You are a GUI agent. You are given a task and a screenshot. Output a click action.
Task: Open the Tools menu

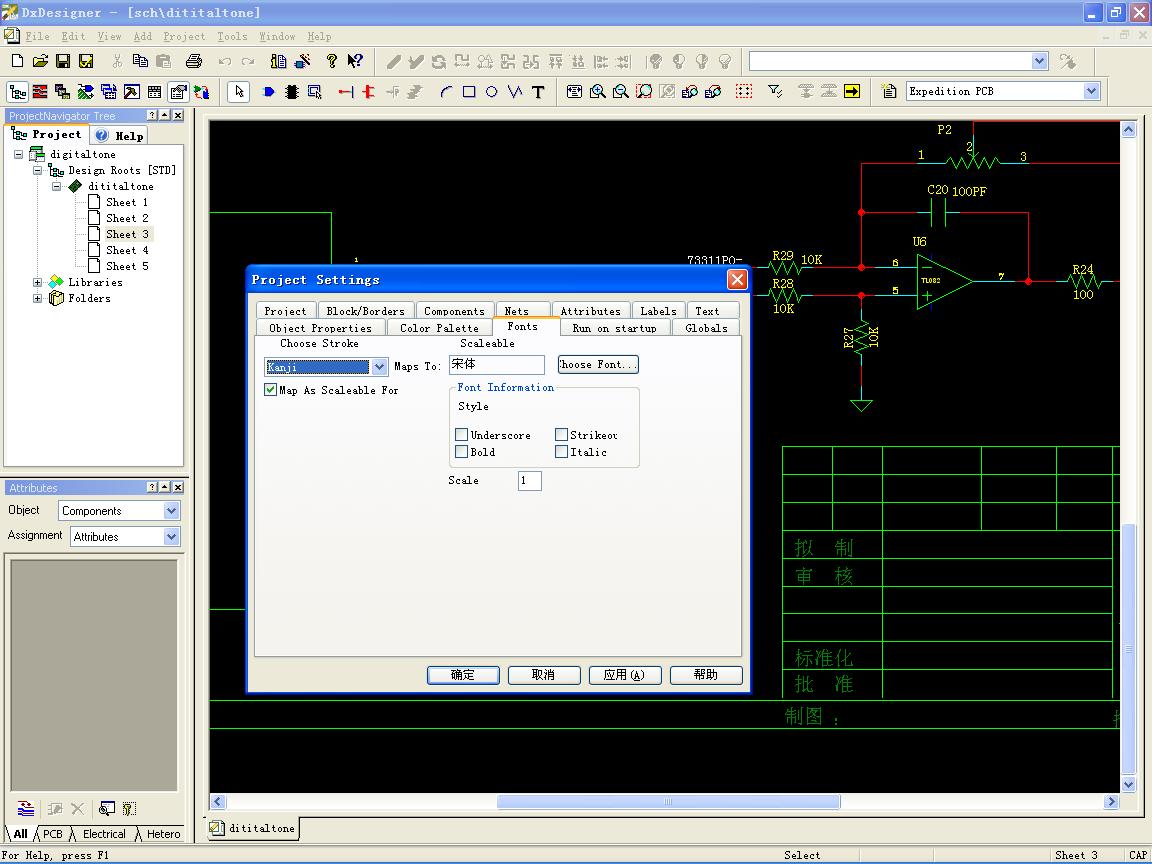232,36
